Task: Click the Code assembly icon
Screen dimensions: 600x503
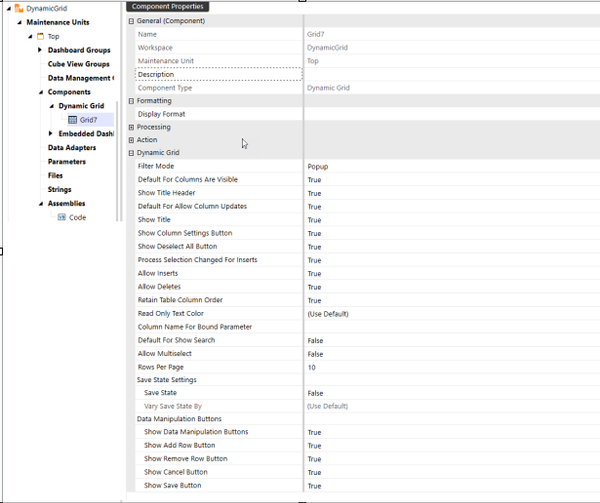Action: [x=61, y=217]
